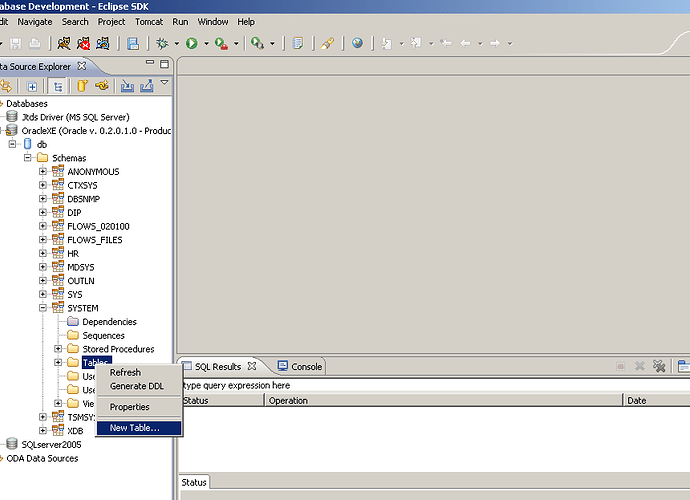The height and width of the screenshot is (500, 690).
Task: Open the External Tools dropdown arrow
Action: click(x=272, y=44)
